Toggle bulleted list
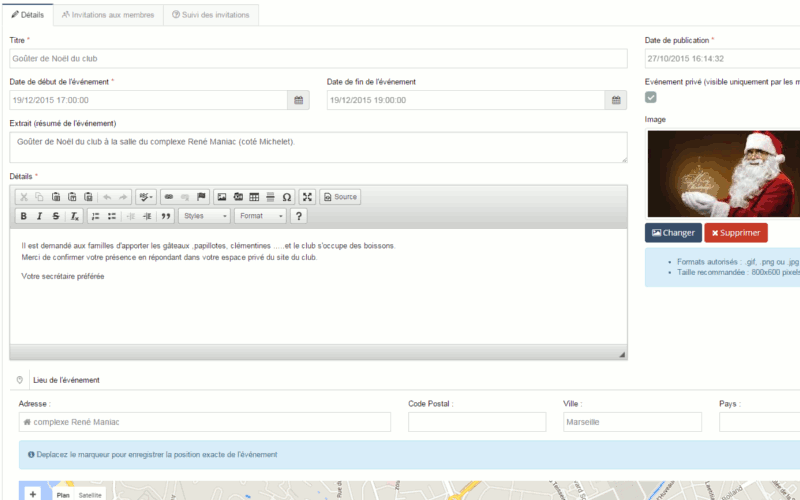 pyautogui.click(x=112, y=216)
